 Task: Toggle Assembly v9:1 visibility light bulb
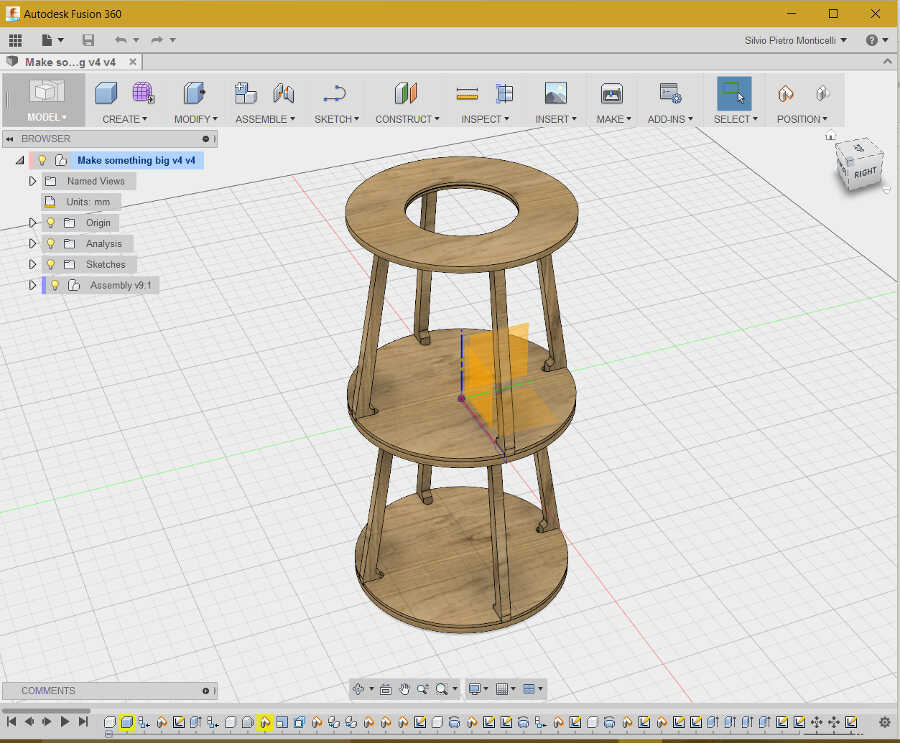pyautogui.click(x=55, y=285)
